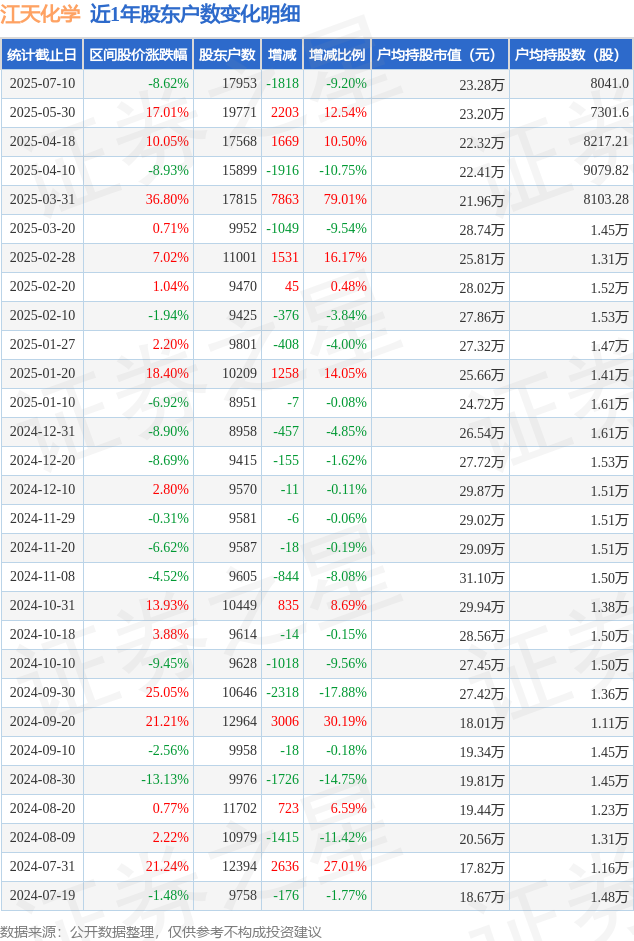Click the 数据来源 footer note
Screen dimensions: 634x941
161,931
